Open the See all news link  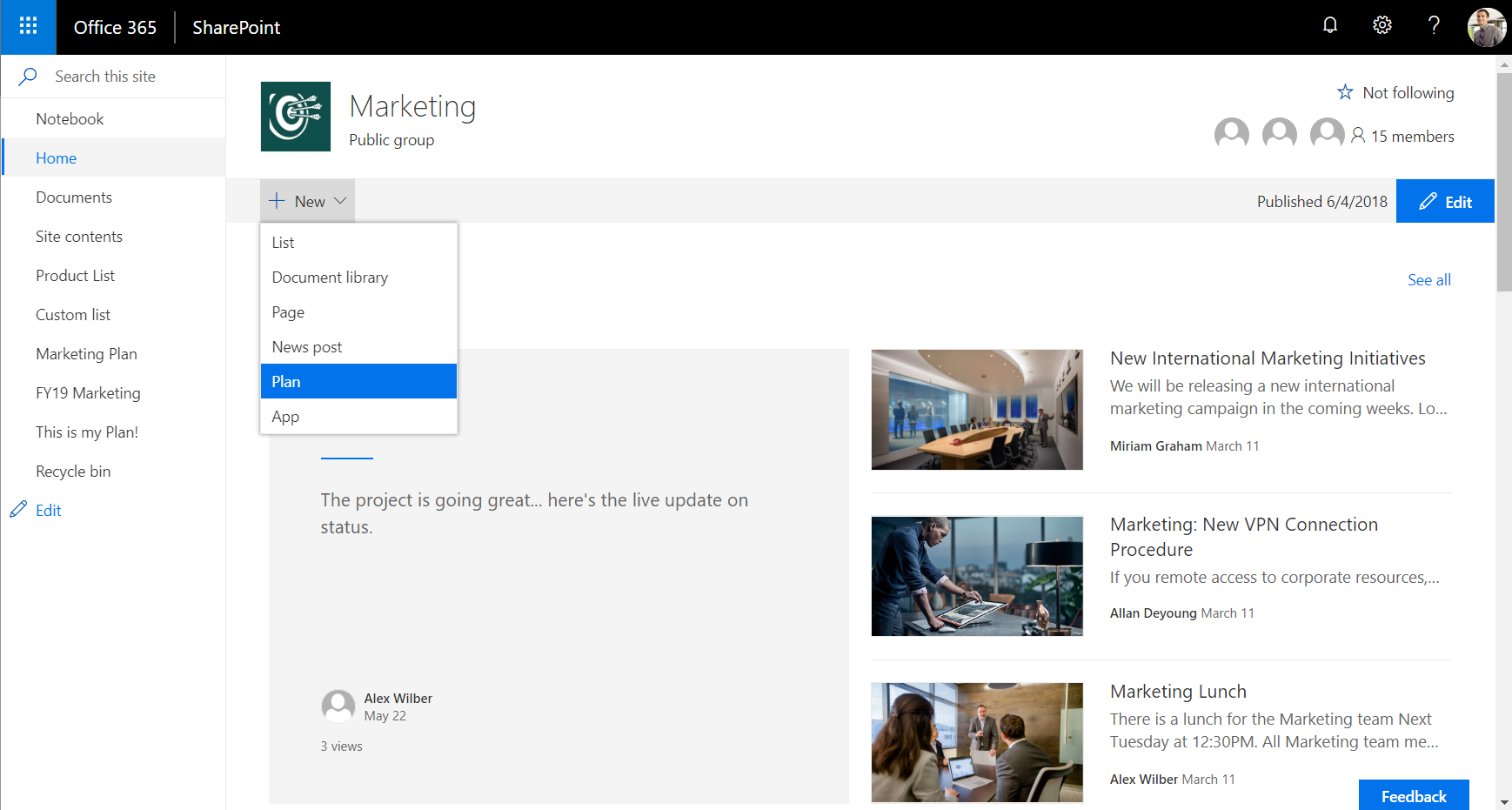[1428, 279]
